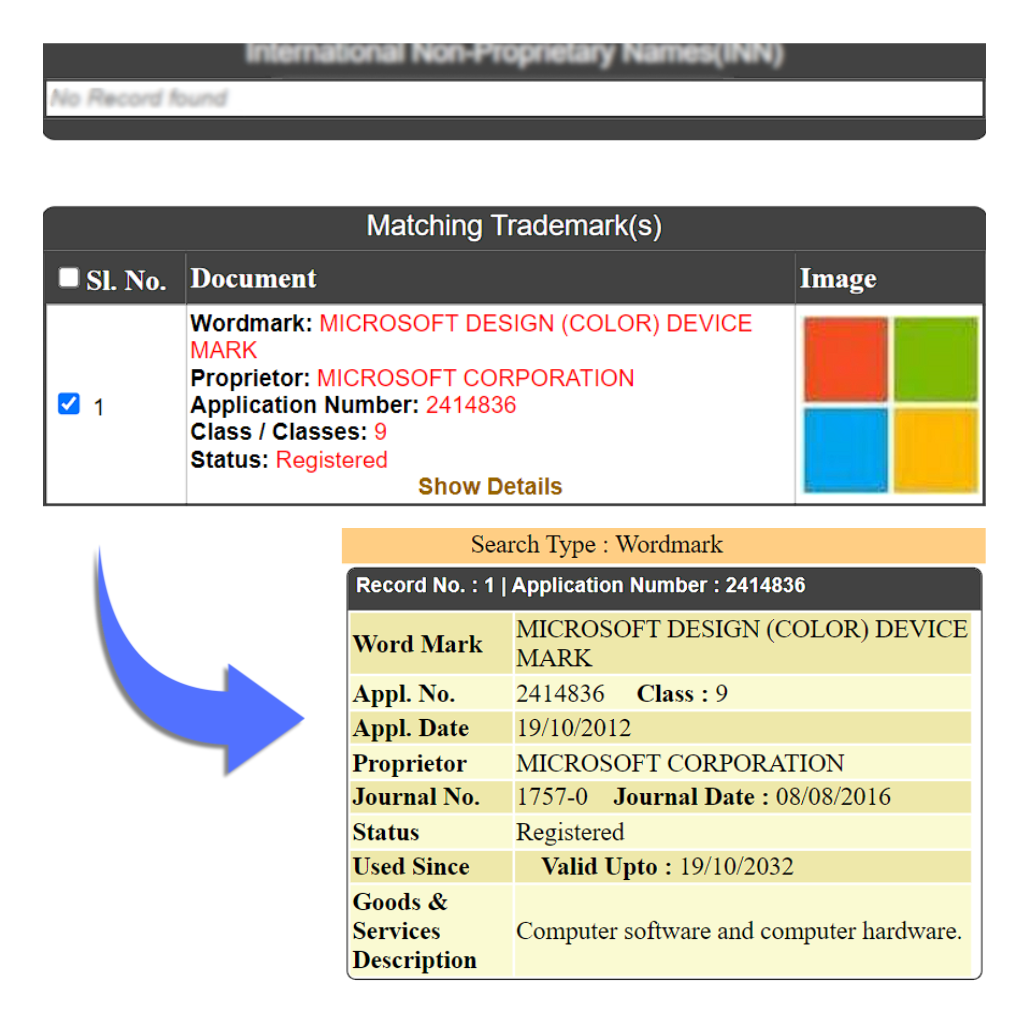
Task: Click the Goods & Services description text
Action: [x=738, y=931]
